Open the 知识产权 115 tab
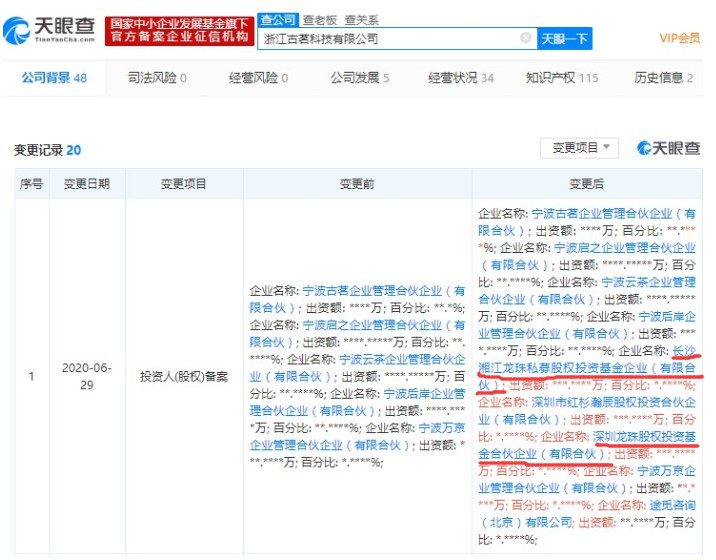Screen dimensions: 716x560 [x=562, y=78]
